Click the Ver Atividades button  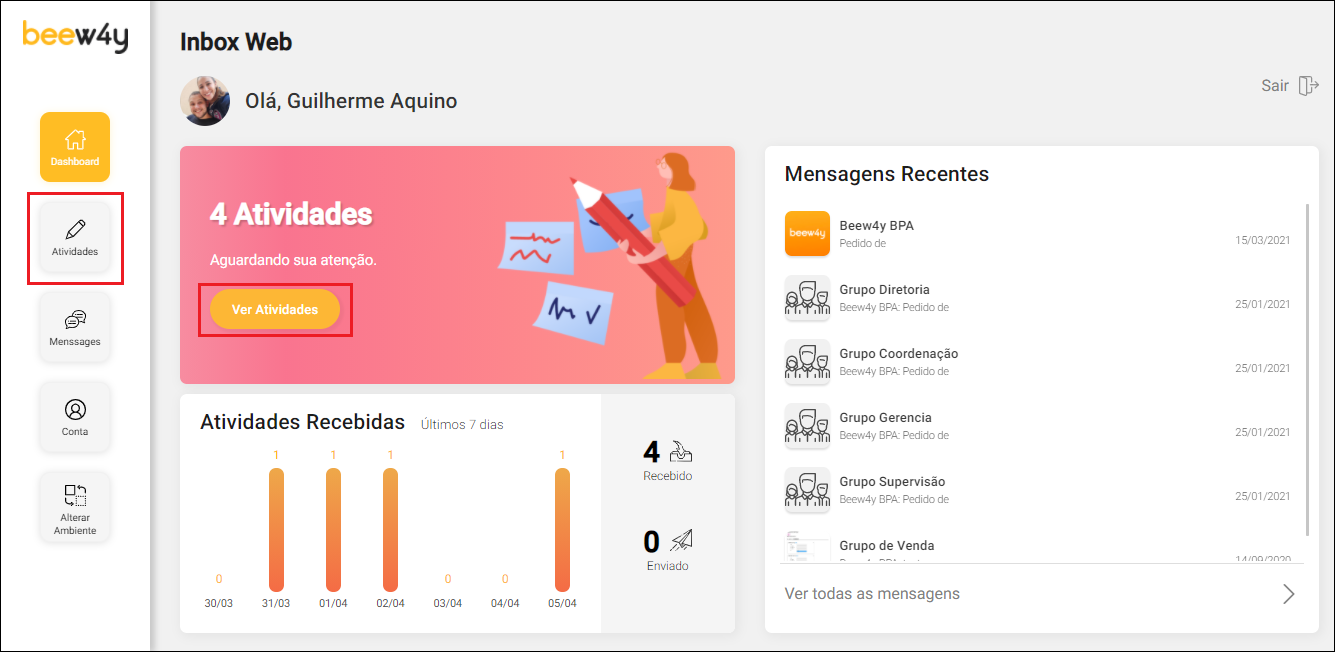click(x=275, y=310)
